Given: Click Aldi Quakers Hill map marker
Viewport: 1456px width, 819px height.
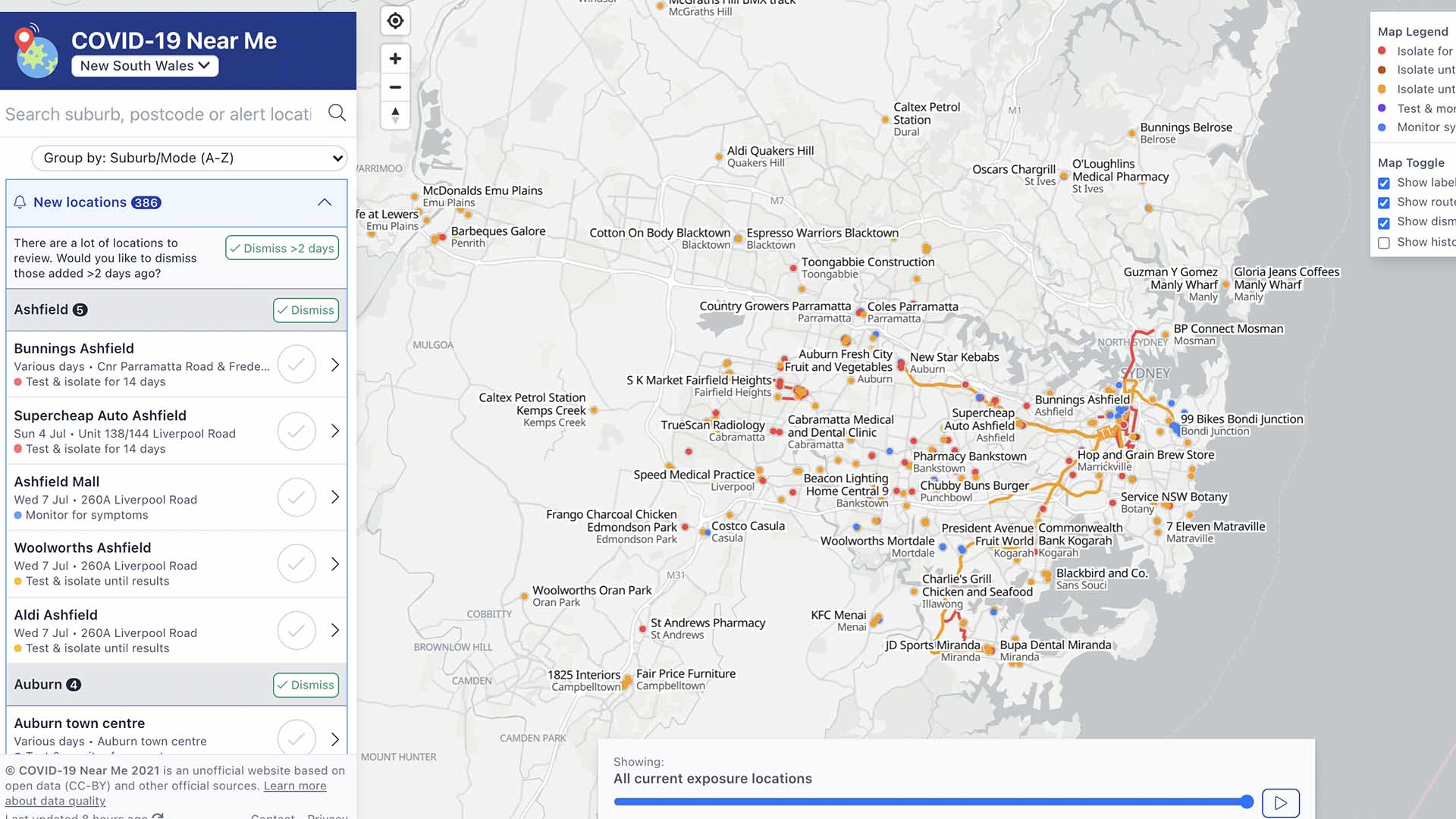Looking at the screenshot, I should click(x=718, y=157).
